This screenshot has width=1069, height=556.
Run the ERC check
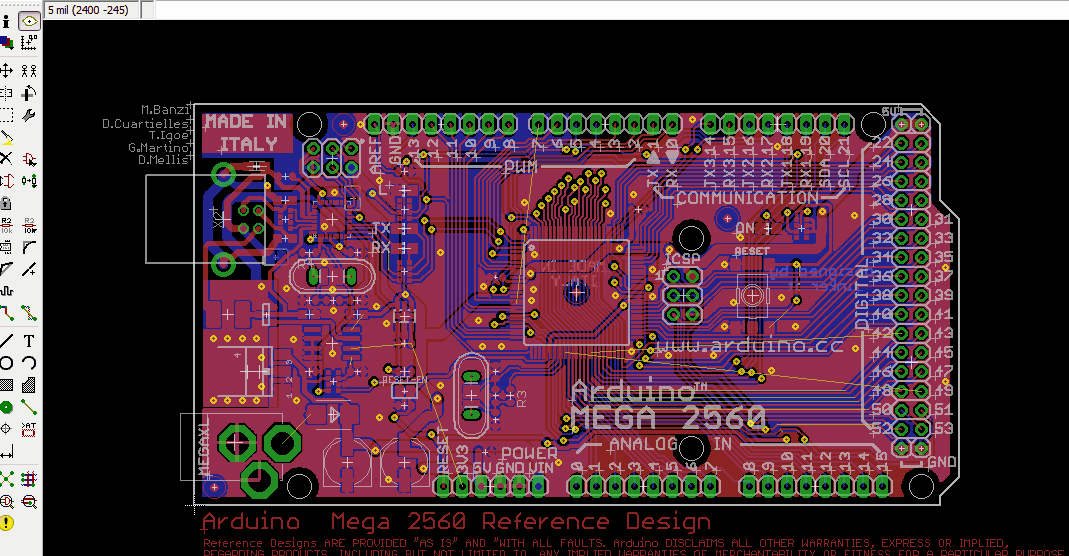pyautogui.click(x=6, y=501)
